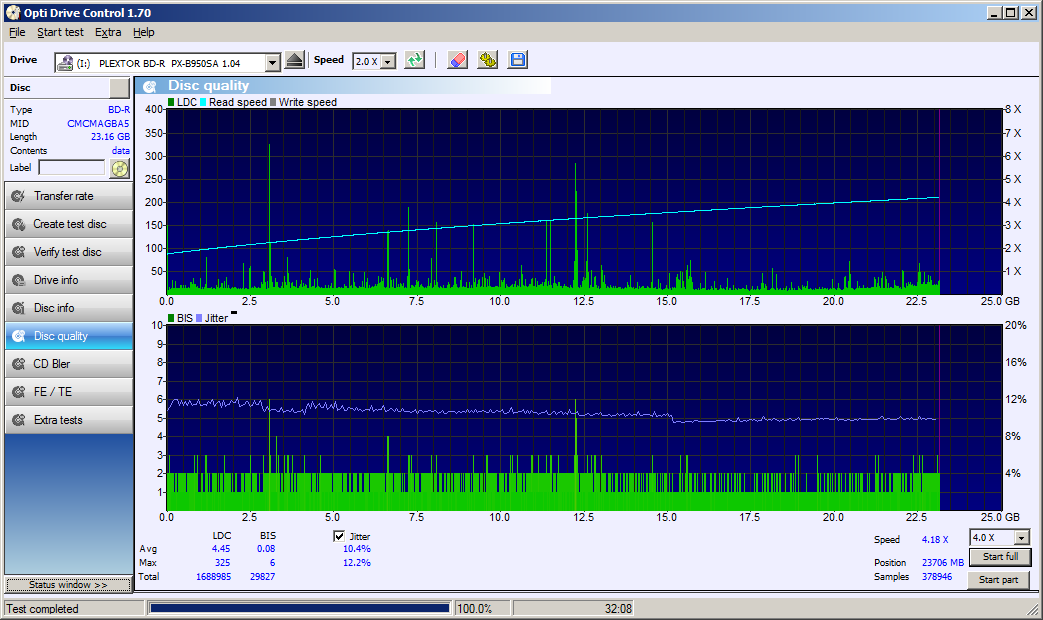Click the Disc quality header disc icon
This screenshot has width=1043, height=620.
pyautogui.click(x=150, y=86)
